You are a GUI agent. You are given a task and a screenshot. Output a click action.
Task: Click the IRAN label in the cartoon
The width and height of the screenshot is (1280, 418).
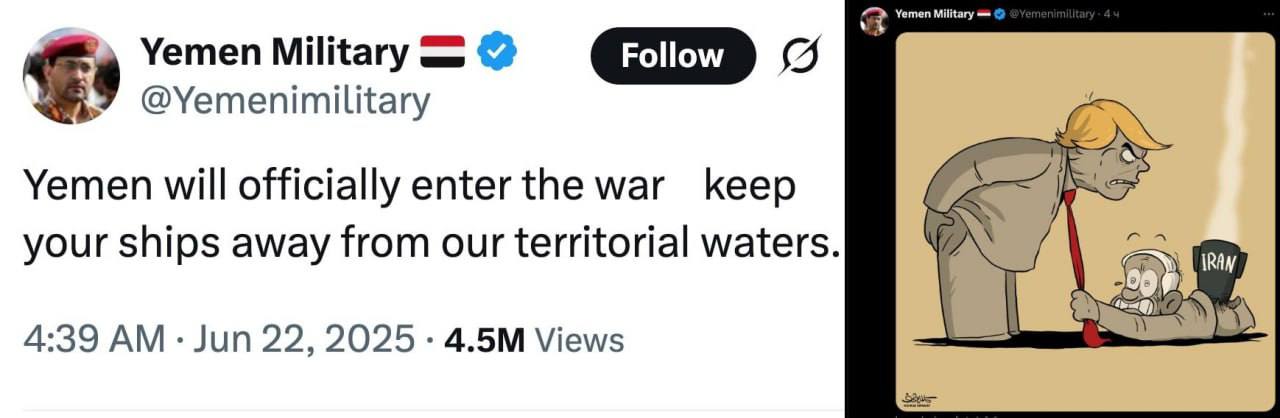point(1219,264)
